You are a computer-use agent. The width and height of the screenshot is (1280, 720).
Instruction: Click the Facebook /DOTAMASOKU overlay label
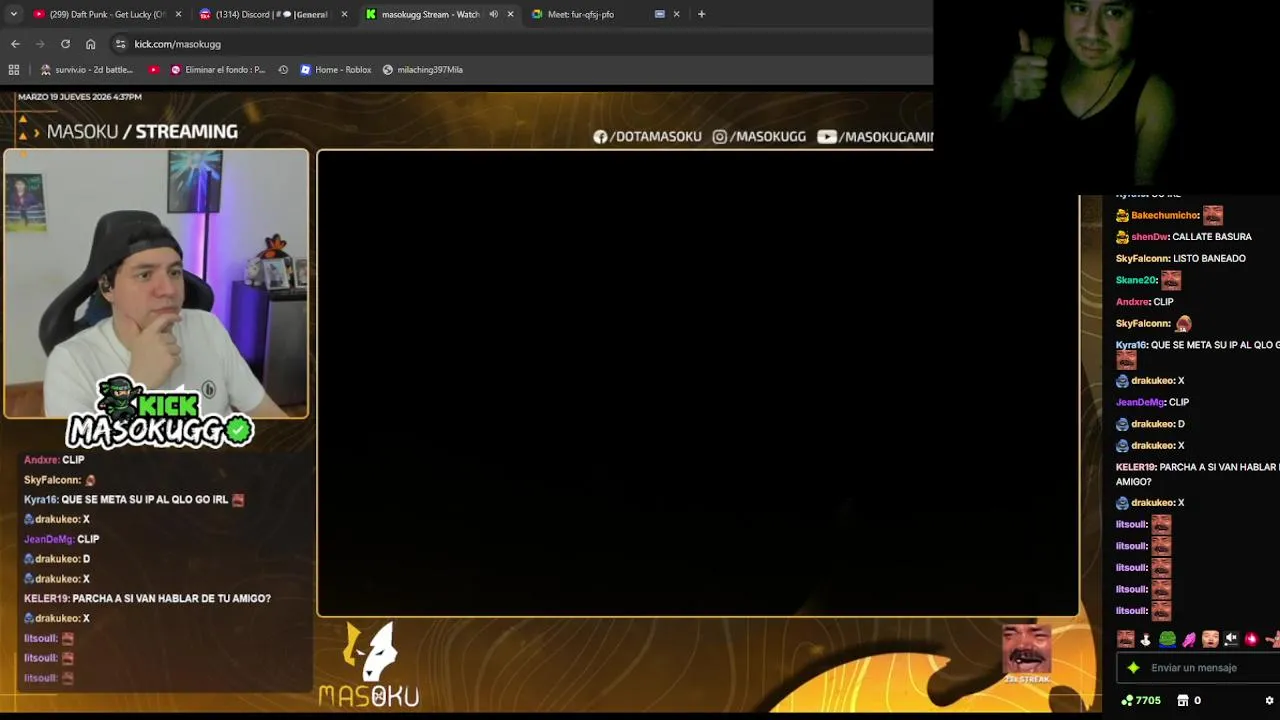pyautogui.click(x=647, y=137)
